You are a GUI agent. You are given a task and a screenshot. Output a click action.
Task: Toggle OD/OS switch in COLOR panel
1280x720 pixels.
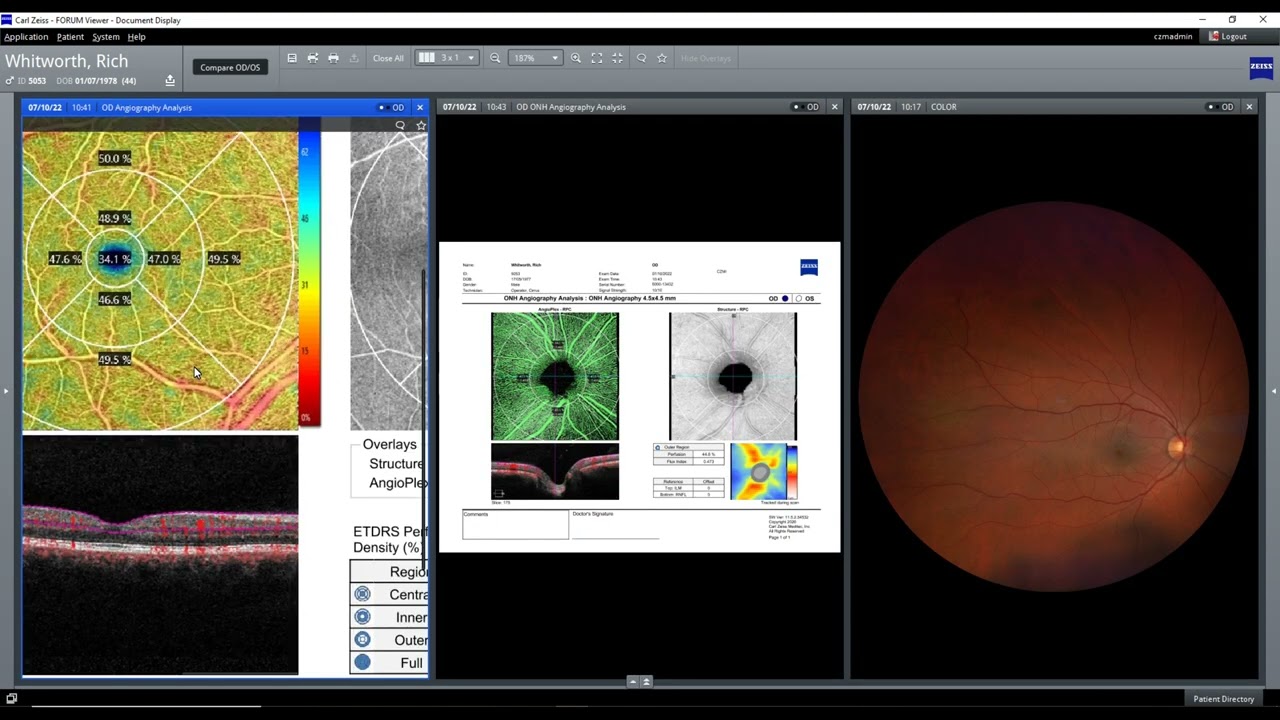(x=1221, y=107)
